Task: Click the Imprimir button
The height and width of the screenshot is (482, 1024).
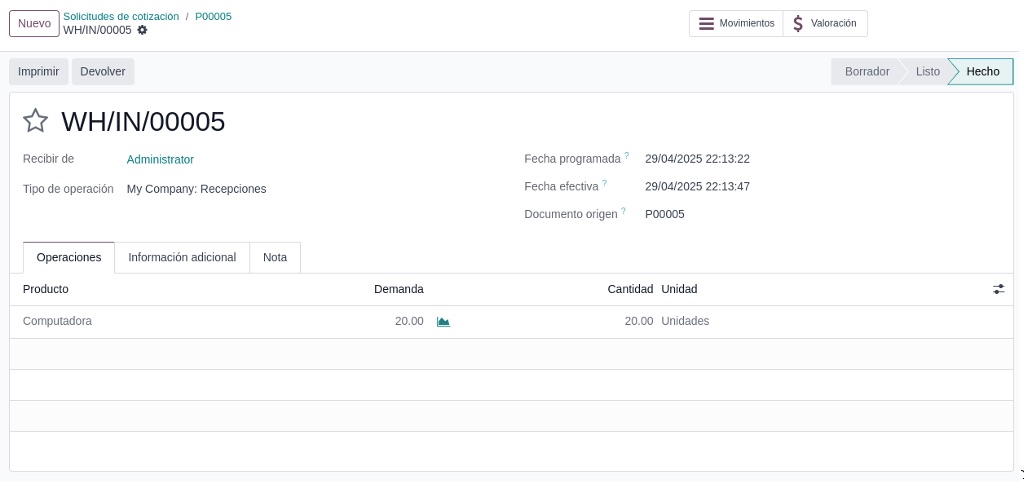Action: click(39, 72)
